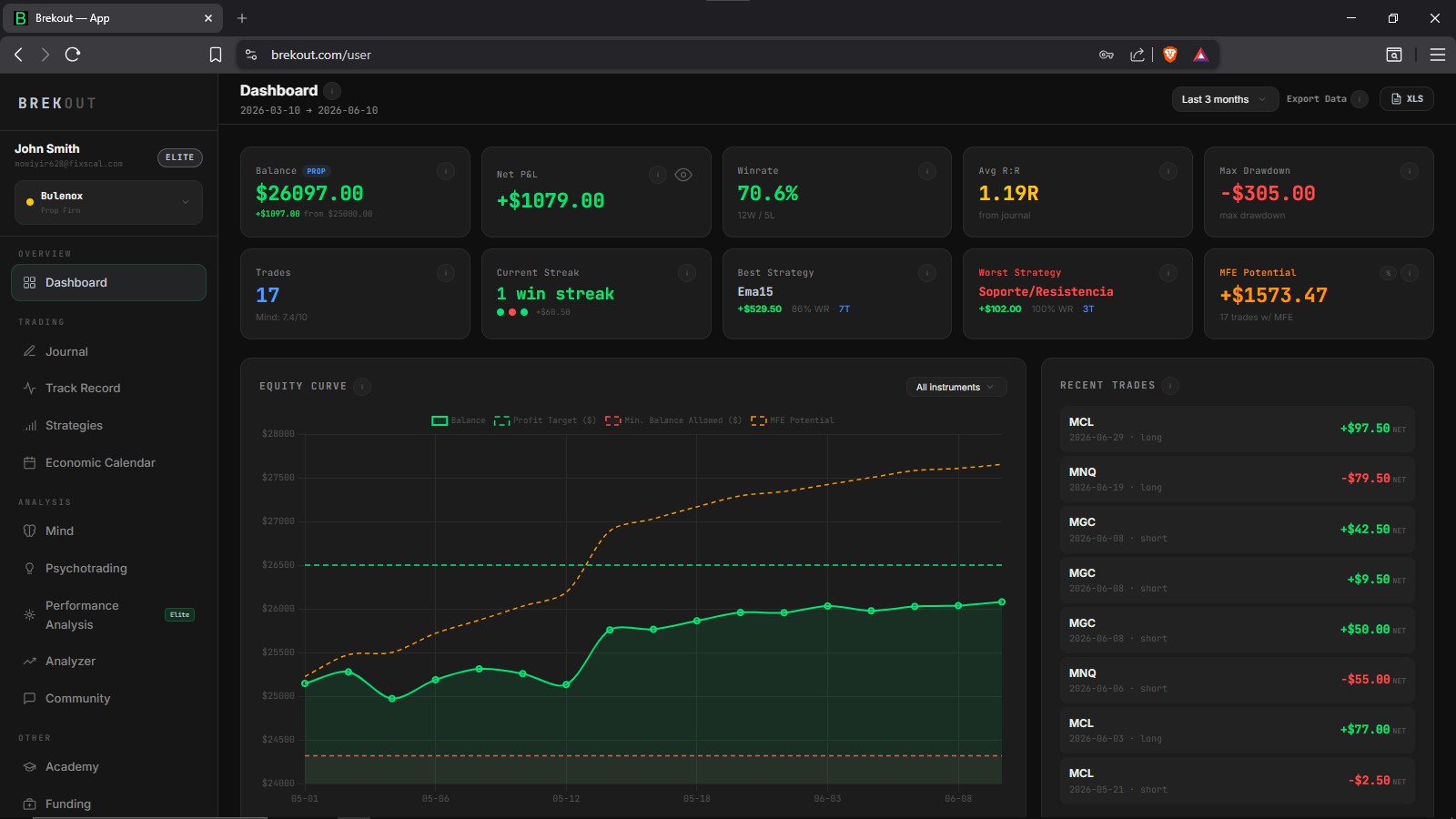Screen dimensions: 1456x819
Task: Click the MFE Potential percent icon
Action: point(1388,273)
